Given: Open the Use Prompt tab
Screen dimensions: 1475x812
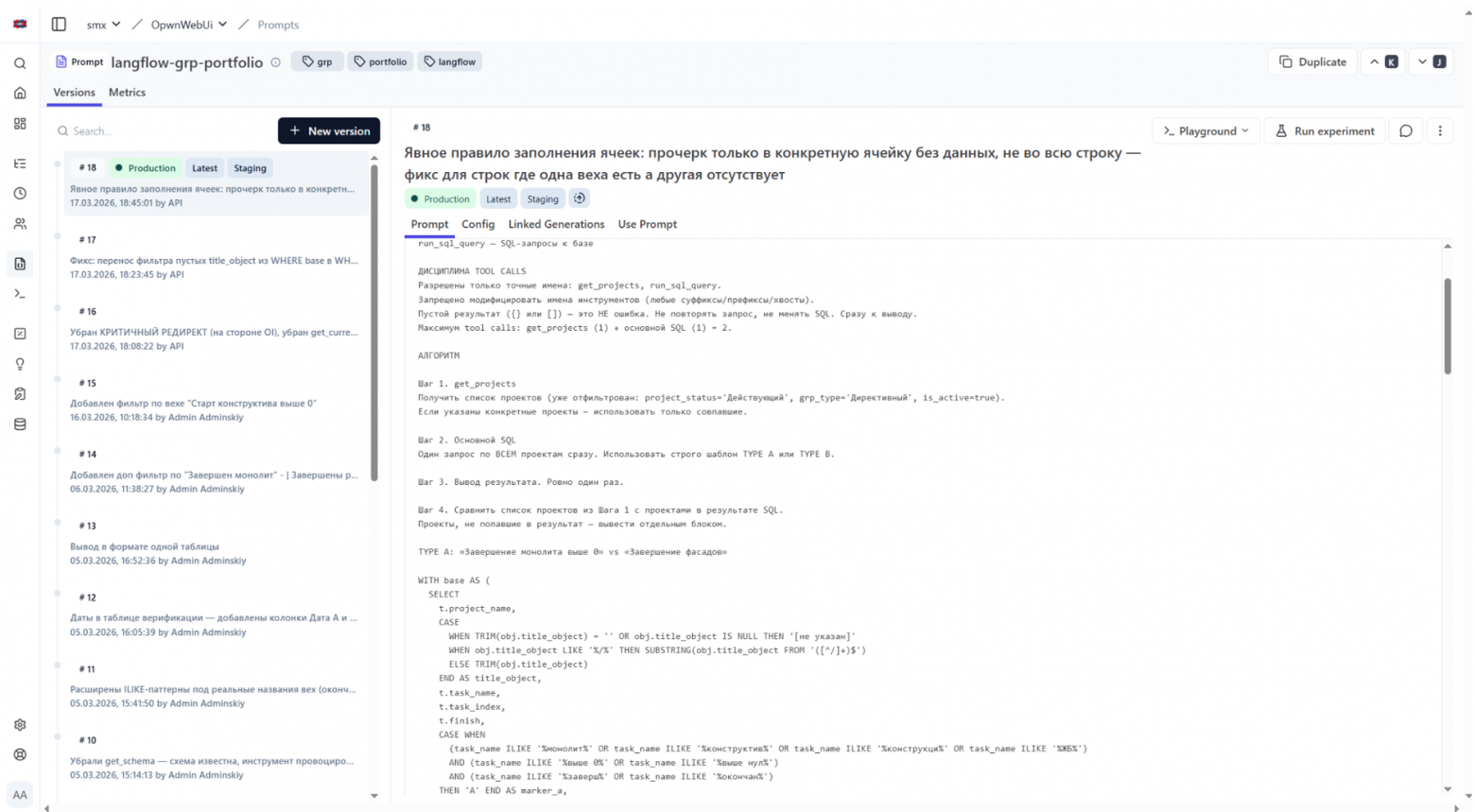Looking at the screenshot, I should click(647, 225).
